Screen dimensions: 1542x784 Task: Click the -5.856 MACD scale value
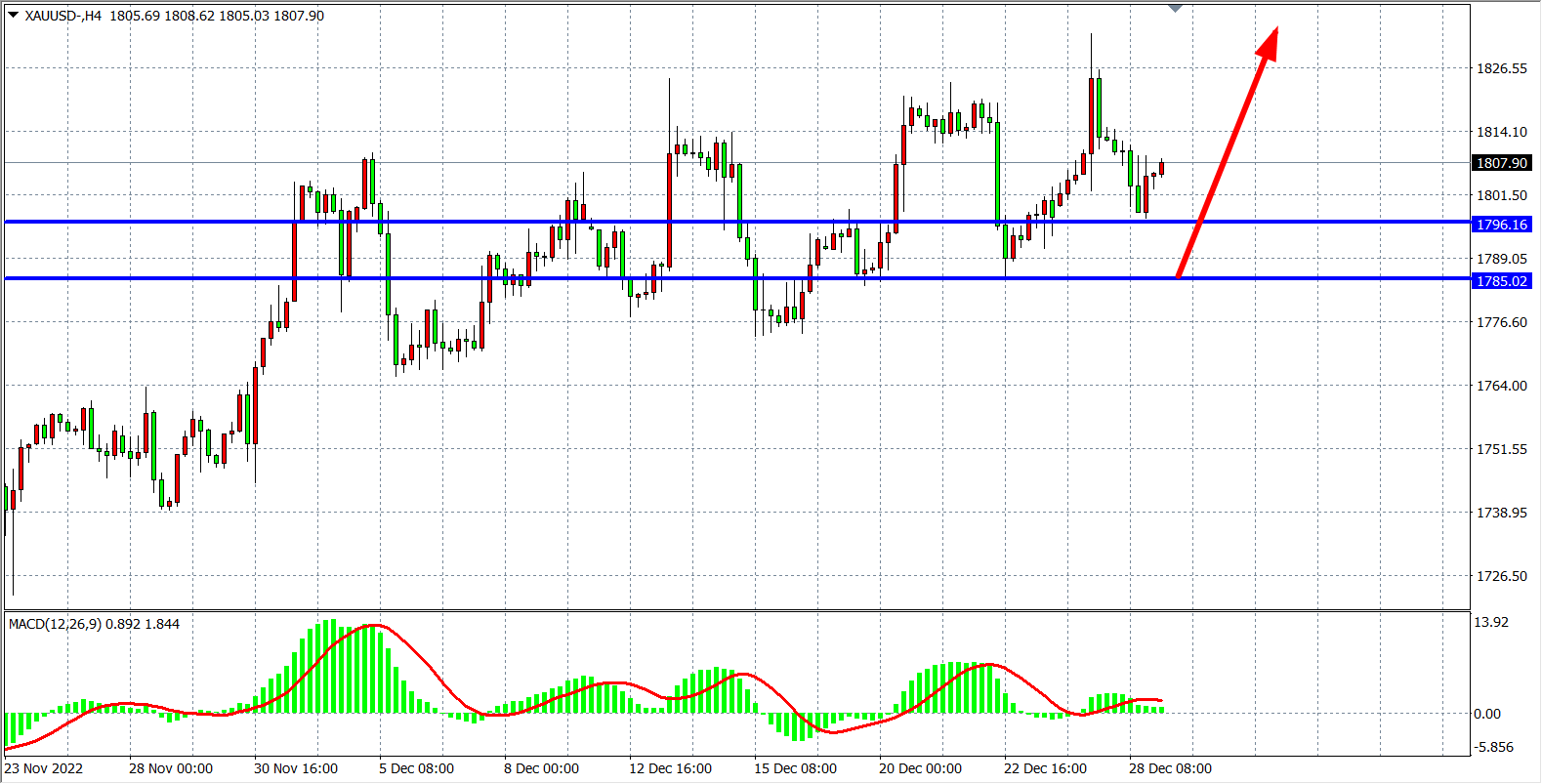point(1493,747)
